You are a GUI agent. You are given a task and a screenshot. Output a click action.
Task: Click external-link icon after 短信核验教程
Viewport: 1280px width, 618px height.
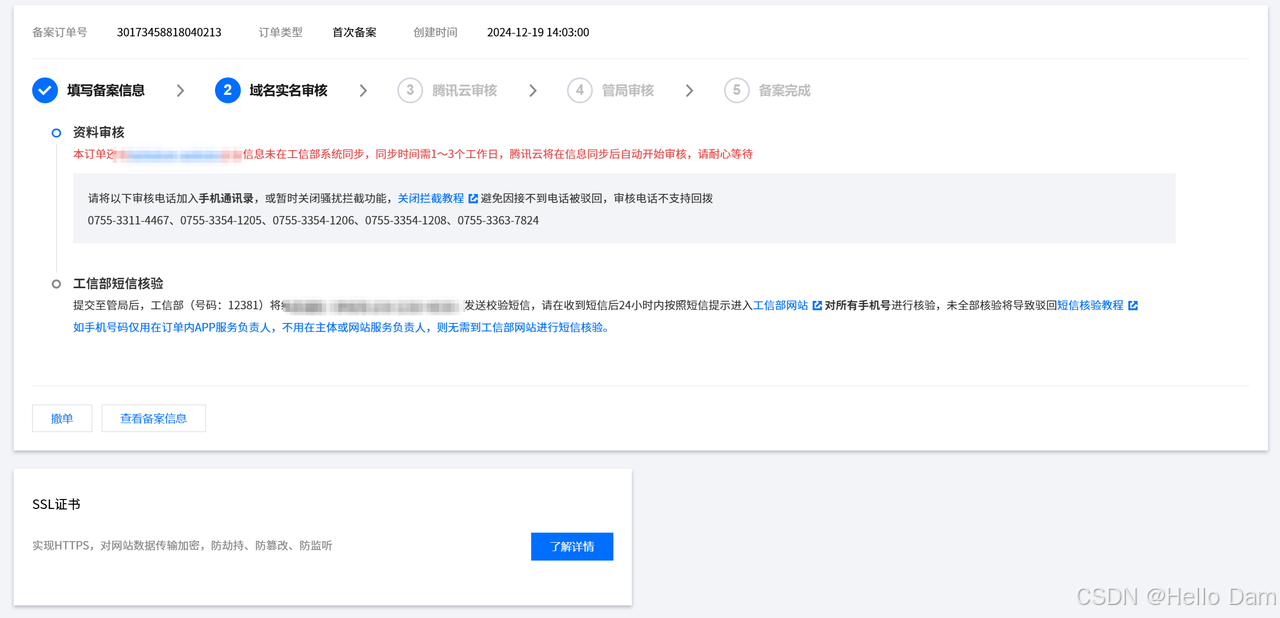coord(1133,304)
